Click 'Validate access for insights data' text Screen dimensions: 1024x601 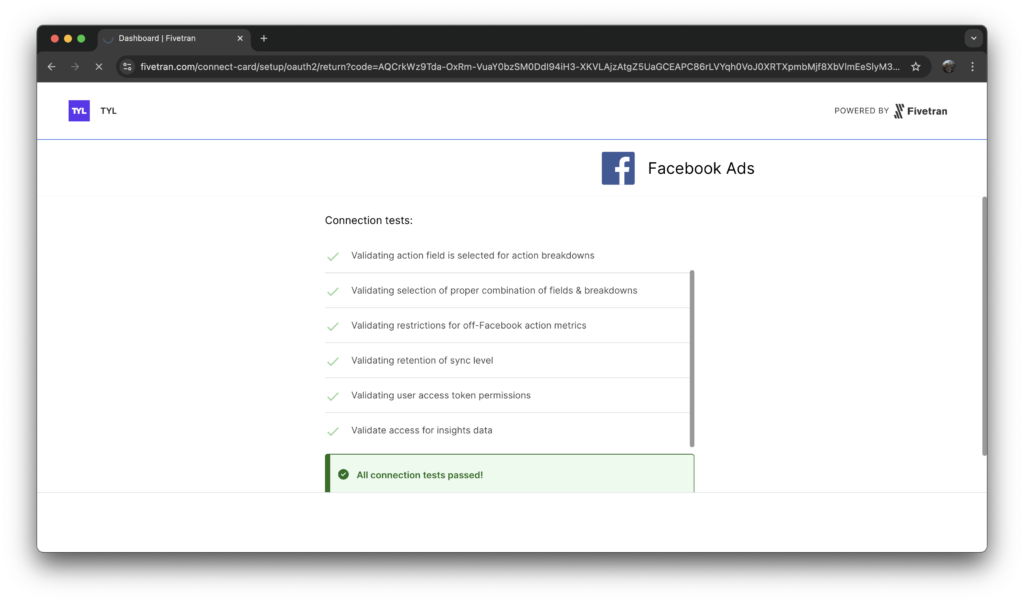tap(422, 430)
